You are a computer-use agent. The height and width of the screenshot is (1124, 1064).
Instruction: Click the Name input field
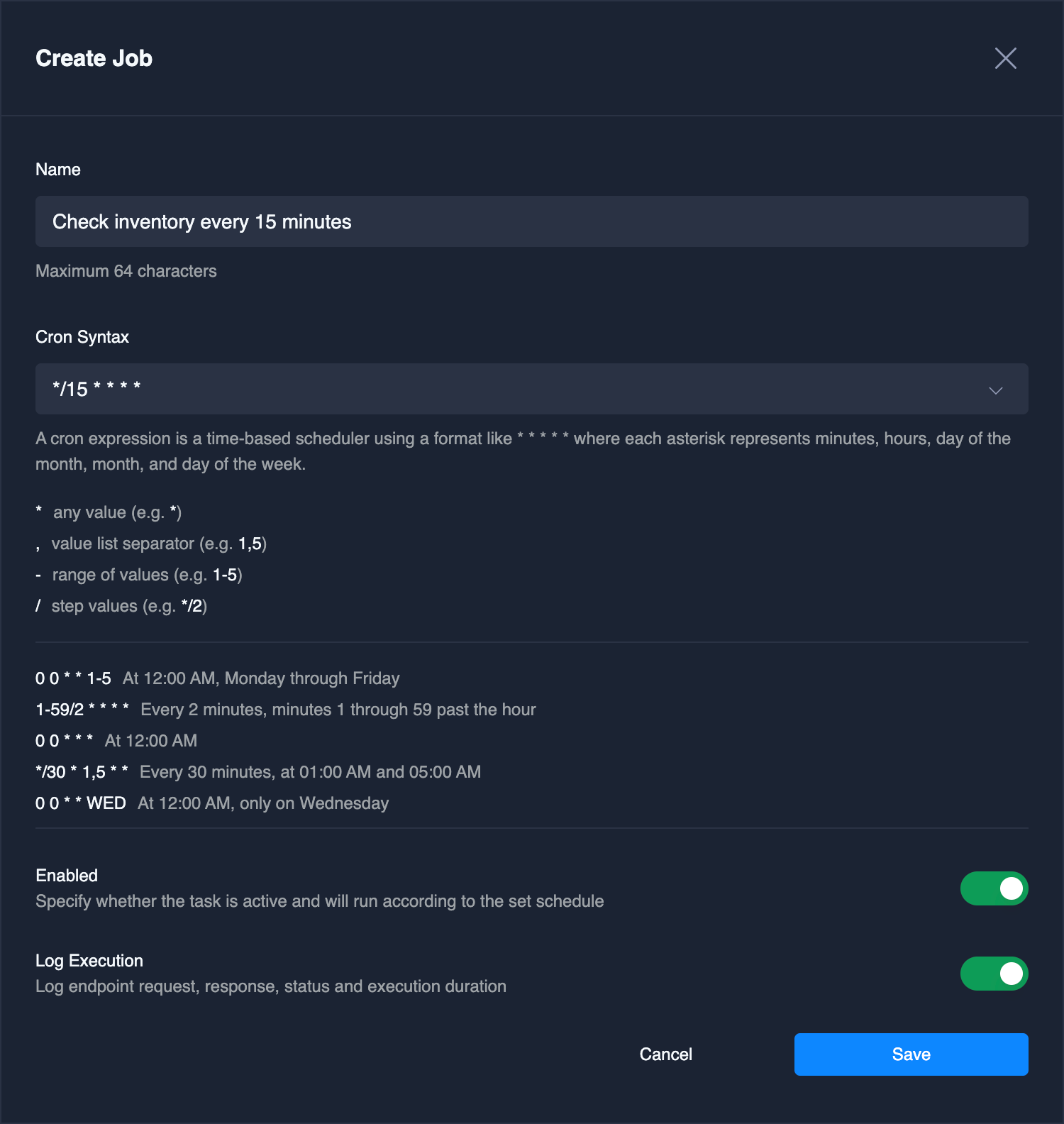click(531, 221)
